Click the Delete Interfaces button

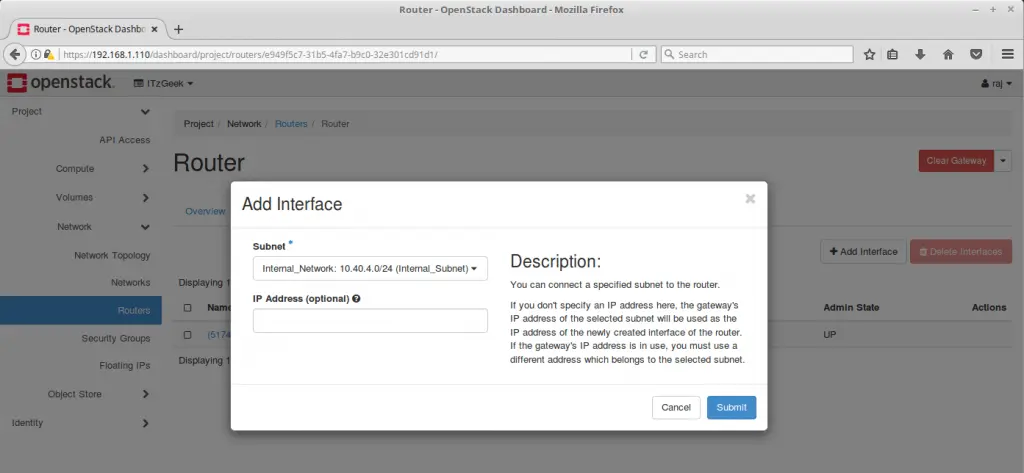tap(961, 252)
